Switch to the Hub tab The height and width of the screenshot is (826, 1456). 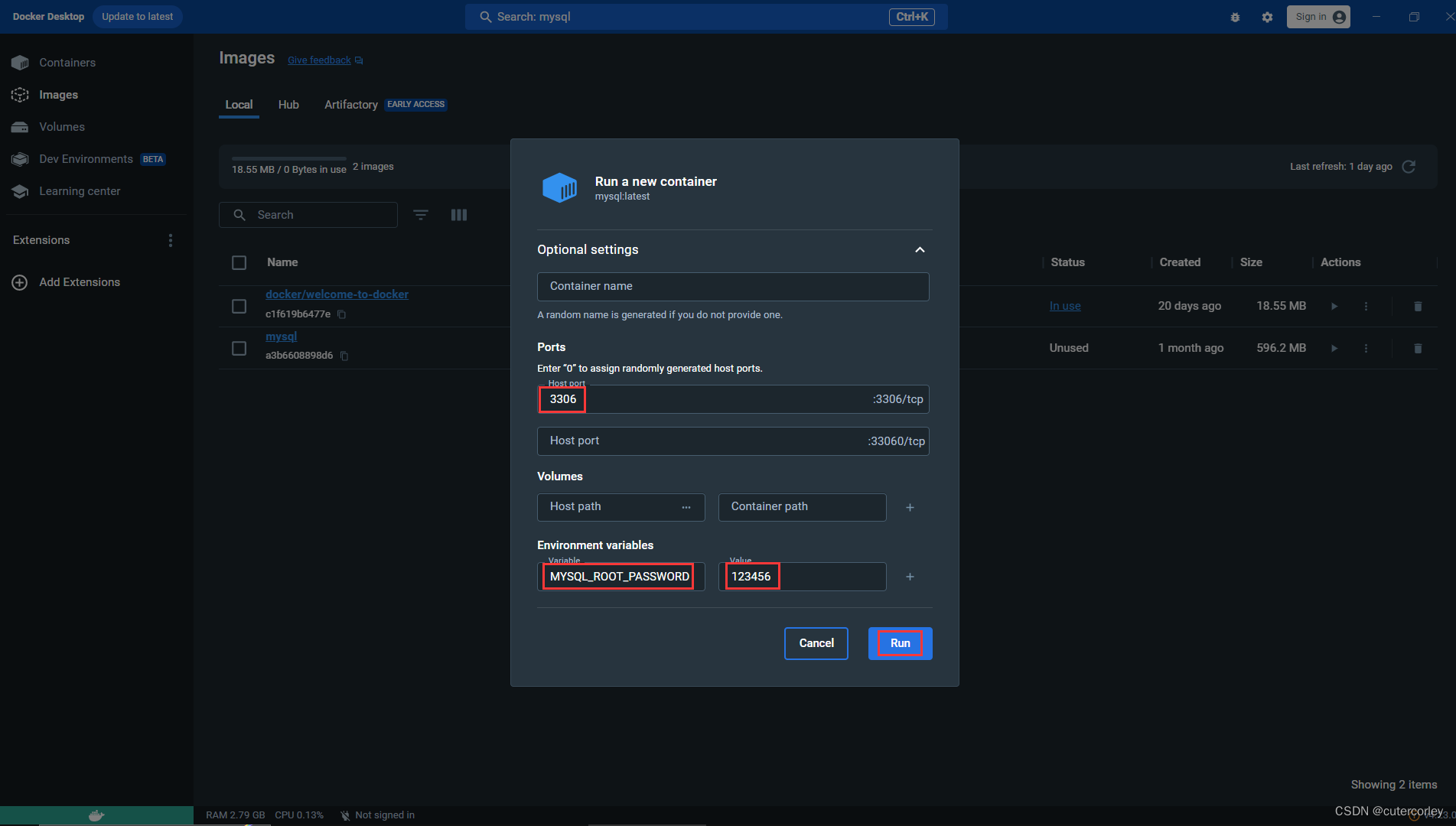[x=288, y=105]
